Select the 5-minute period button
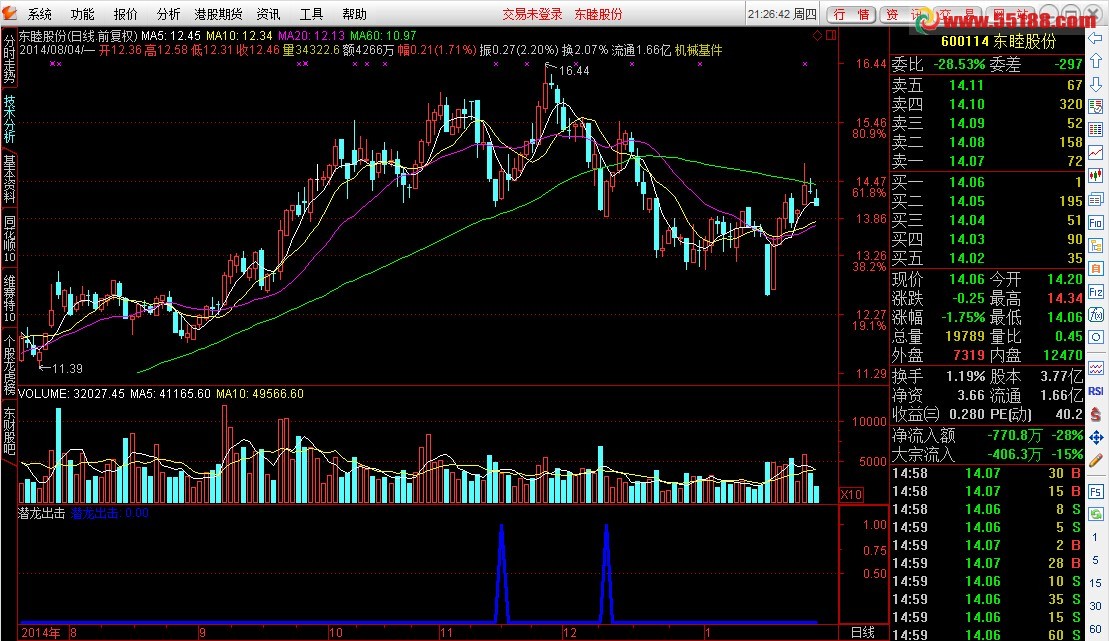Screen dimensions: 1109x641 1096,560
